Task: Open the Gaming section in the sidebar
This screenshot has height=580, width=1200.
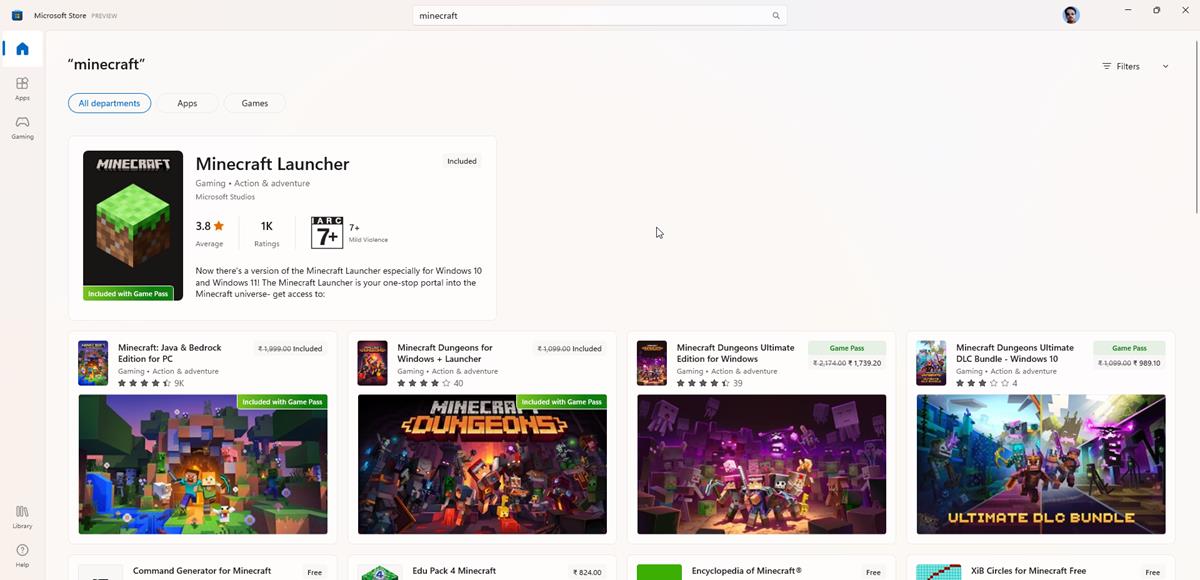Action: point(22,127)
